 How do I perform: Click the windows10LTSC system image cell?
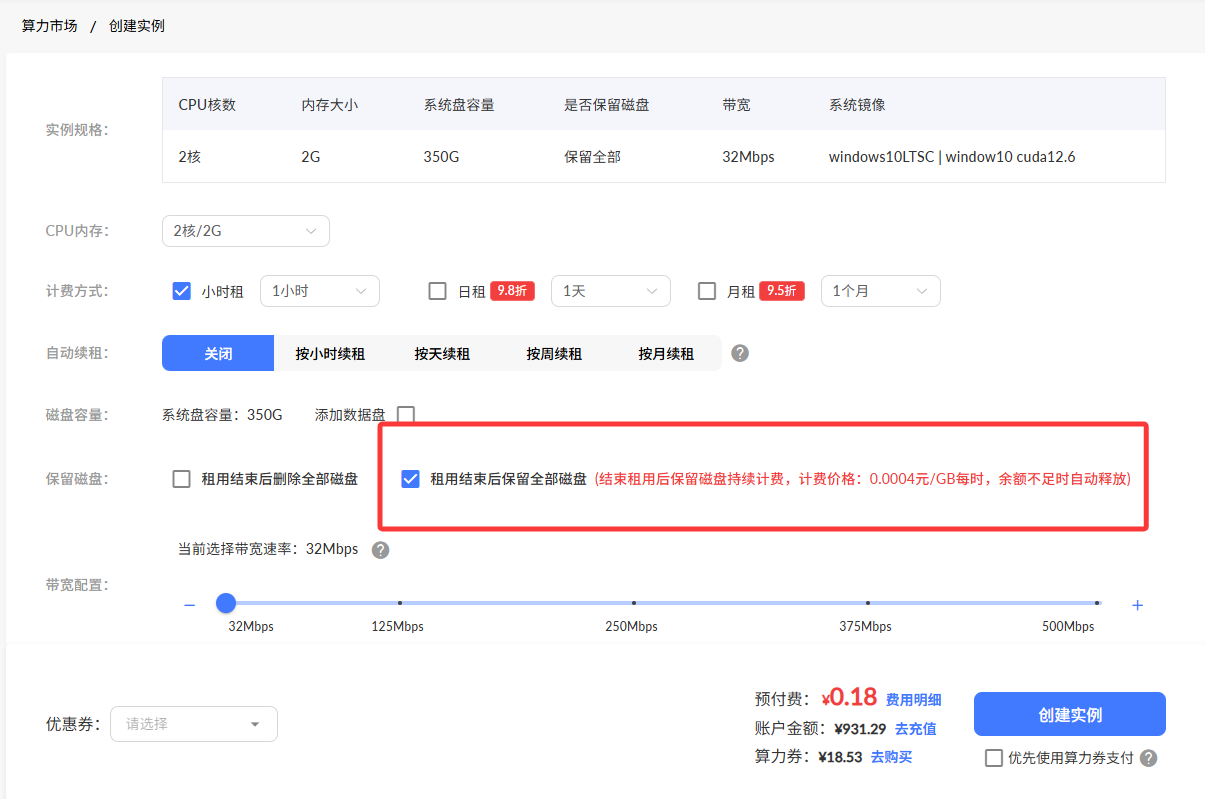(952, 157)
